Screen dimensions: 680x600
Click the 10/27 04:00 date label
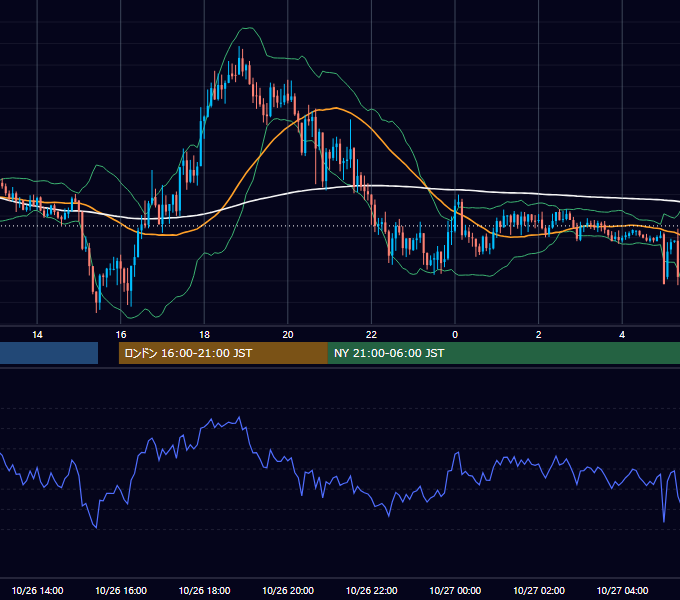click(622, 590)
